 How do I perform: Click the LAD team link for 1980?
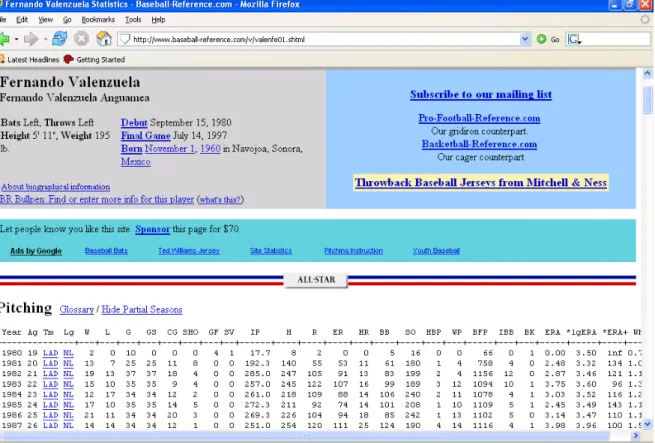(51, 353)
